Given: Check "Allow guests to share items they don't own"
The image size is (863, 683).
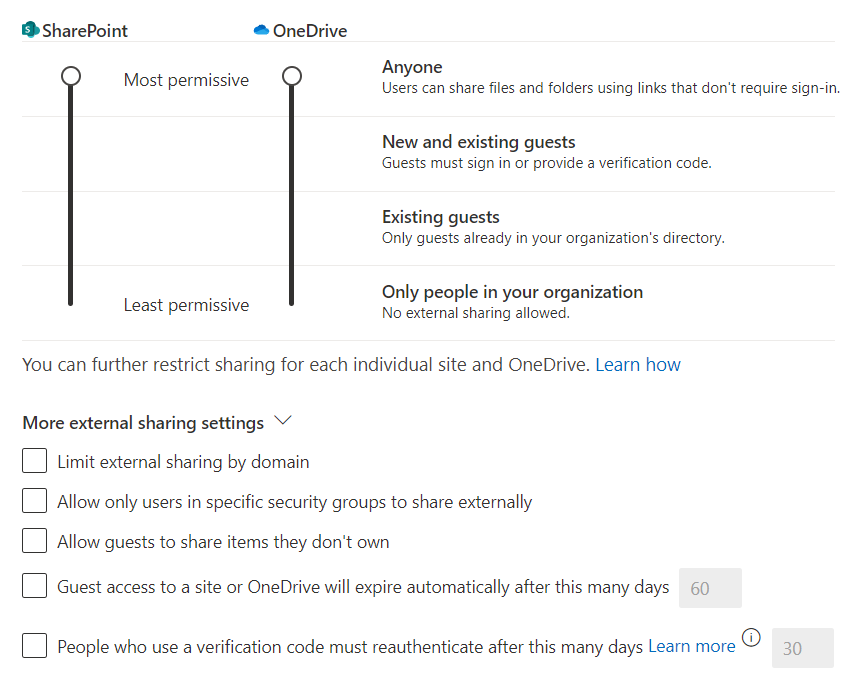Looking at the screenshot, I should (x=34, y=543).
